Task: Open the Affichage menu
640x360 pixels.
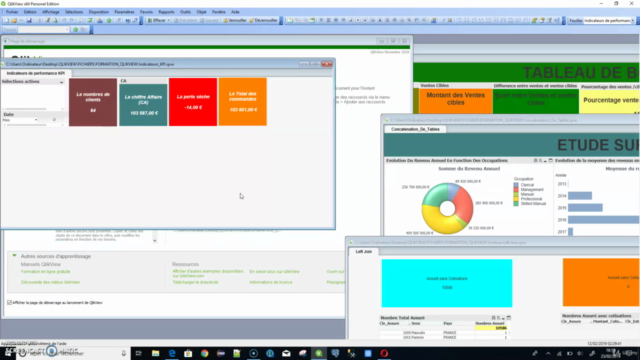Action: click(51, 12)
